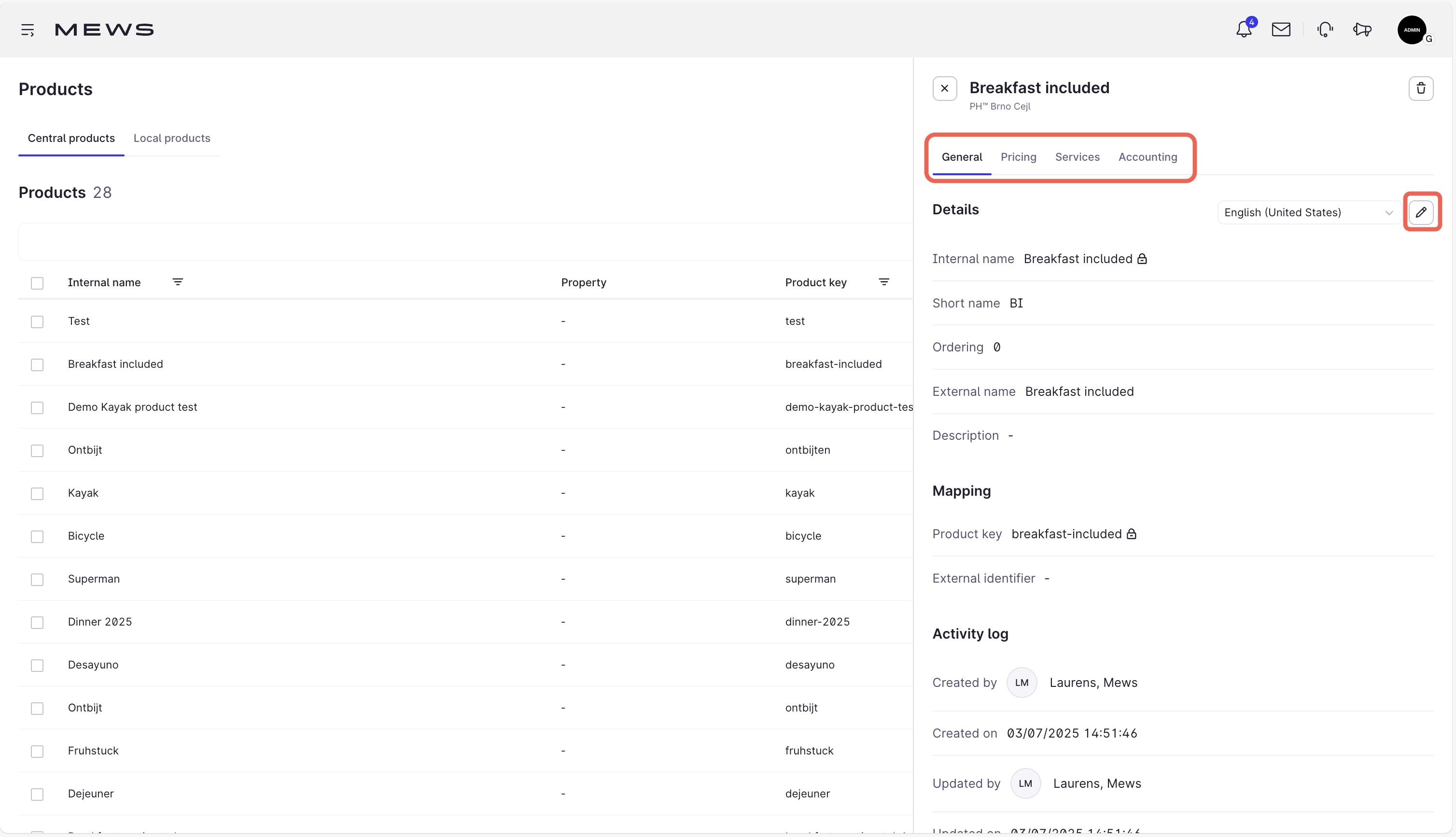This screenshot has width=1456, height=837.
Task: Check the Kayak row checkbox
Action: [37, 493]
